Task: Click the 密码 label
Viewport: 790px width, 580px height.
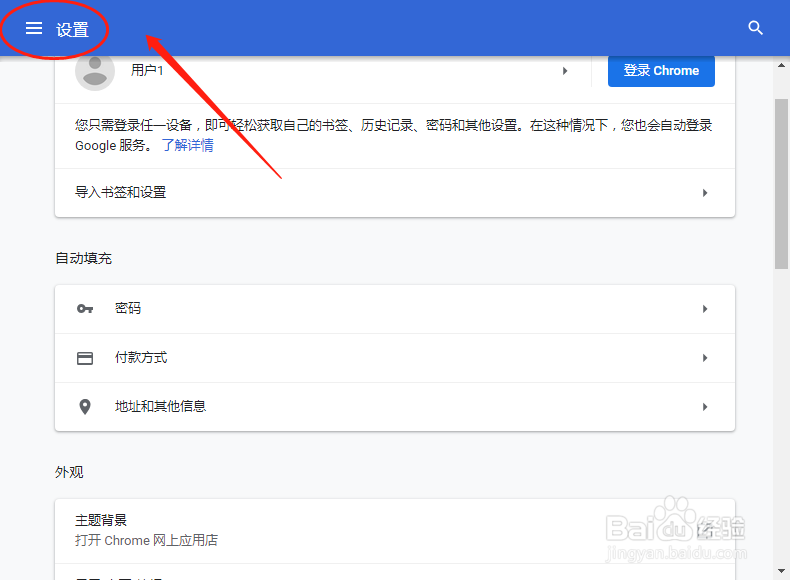Action: [x=128, y=308]
